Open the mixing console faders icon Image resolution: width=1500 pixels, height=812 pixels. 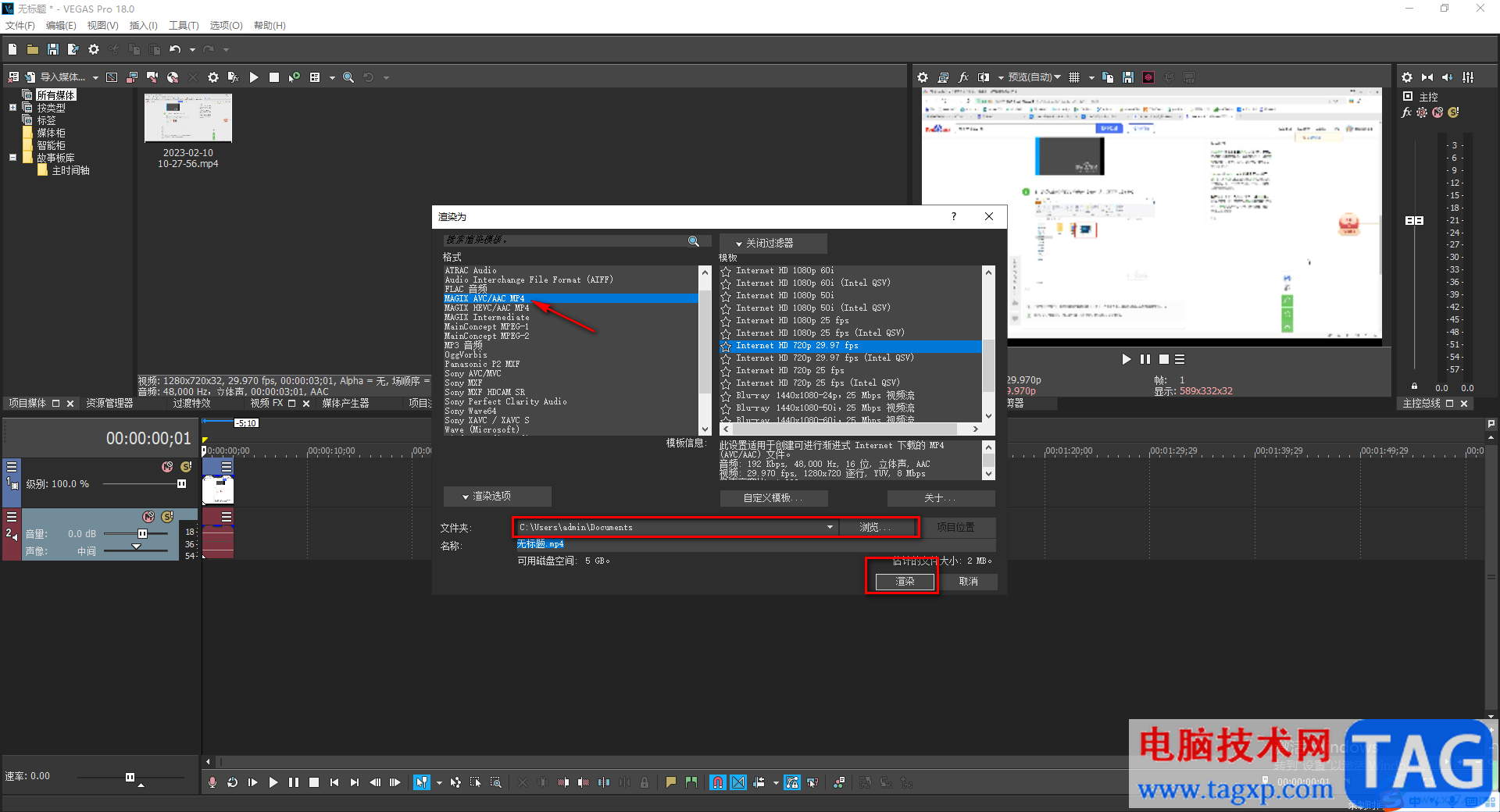point(1469,77)
